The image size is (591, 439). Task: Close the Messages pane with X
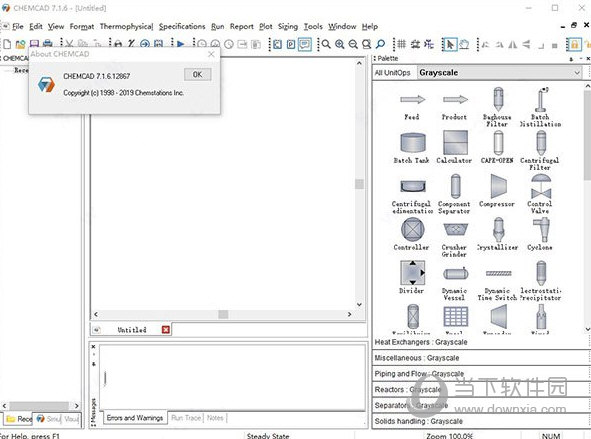click(93, 347)
